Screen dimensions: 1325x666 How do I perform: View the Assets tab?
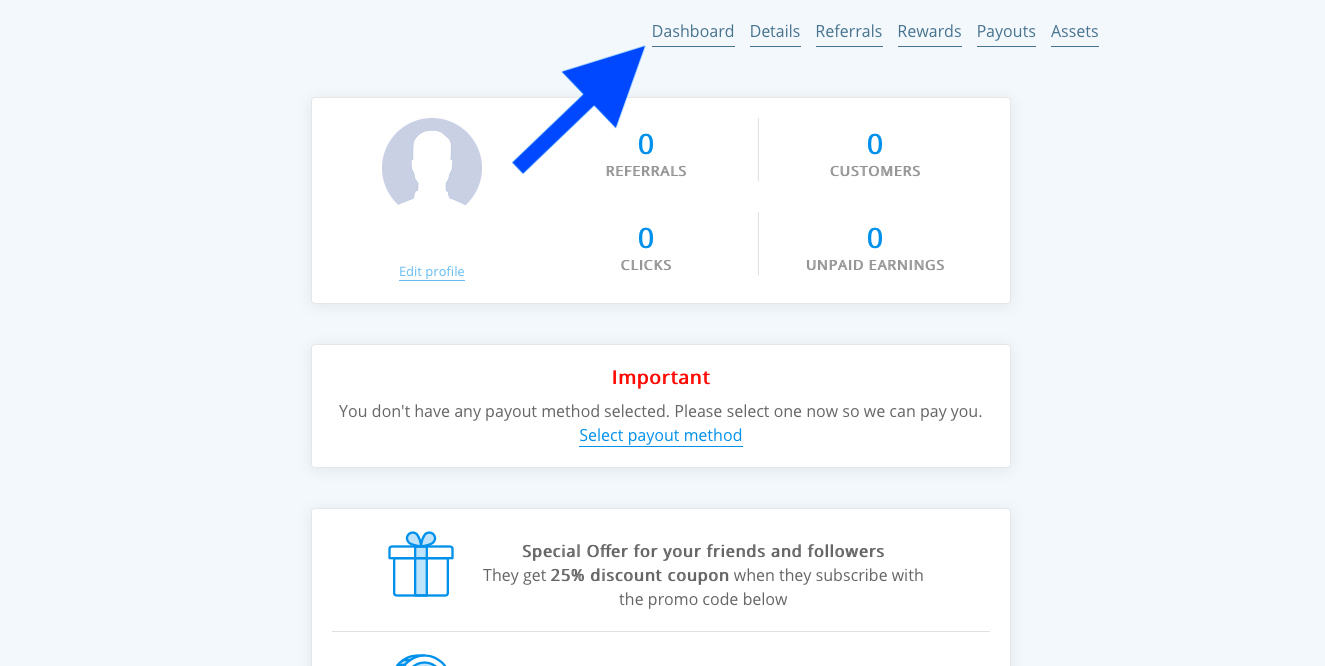(1075, 32)
